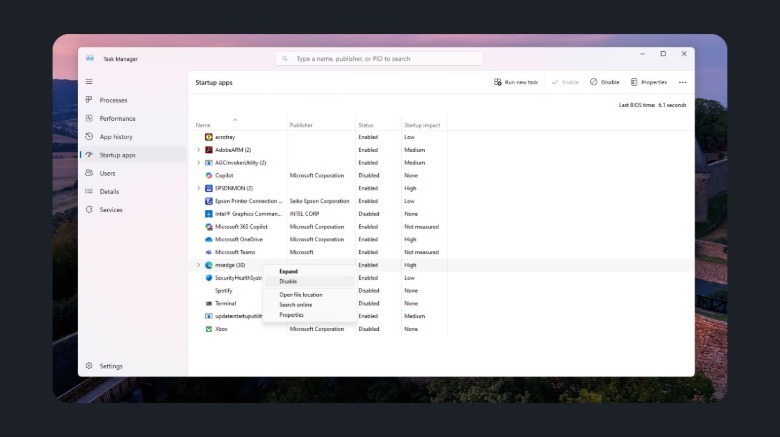780x437 pixels.
Task: Click the Copilot app icon
Action: click(209, 175)
